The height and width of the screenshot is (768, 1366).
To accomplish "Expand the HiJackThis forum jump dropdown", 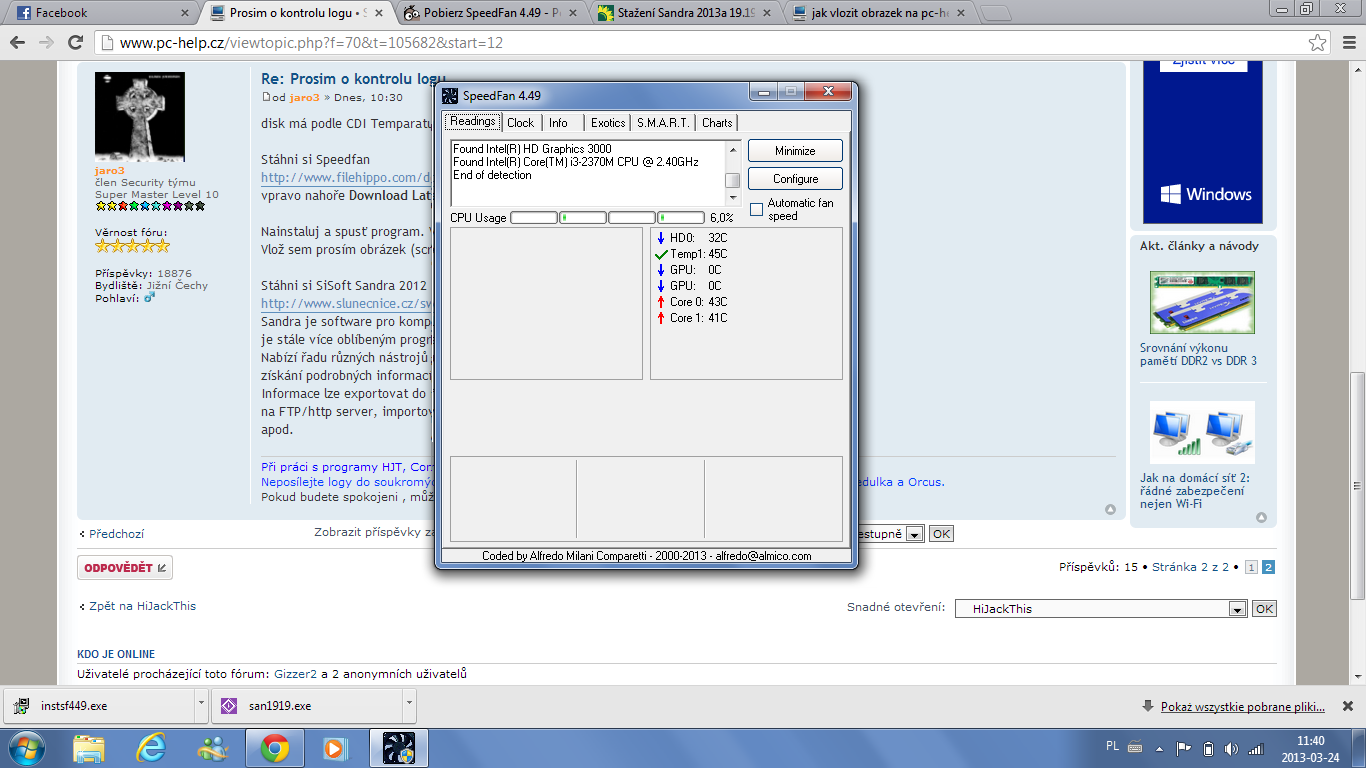I will 1237,609.
